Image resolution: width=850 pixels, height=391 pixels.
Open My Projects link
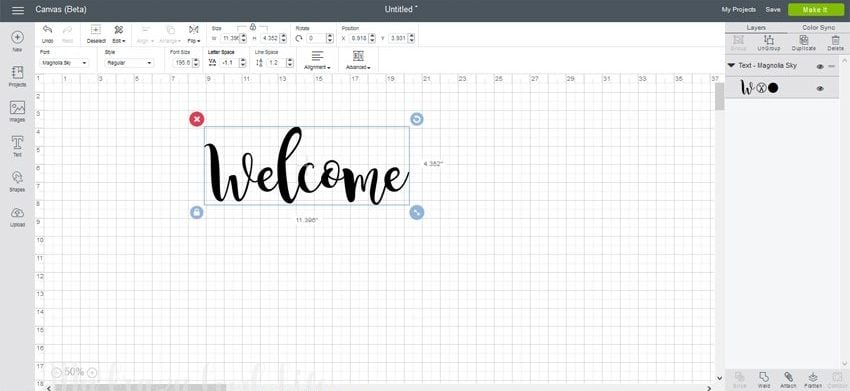[x=738, y=10]
